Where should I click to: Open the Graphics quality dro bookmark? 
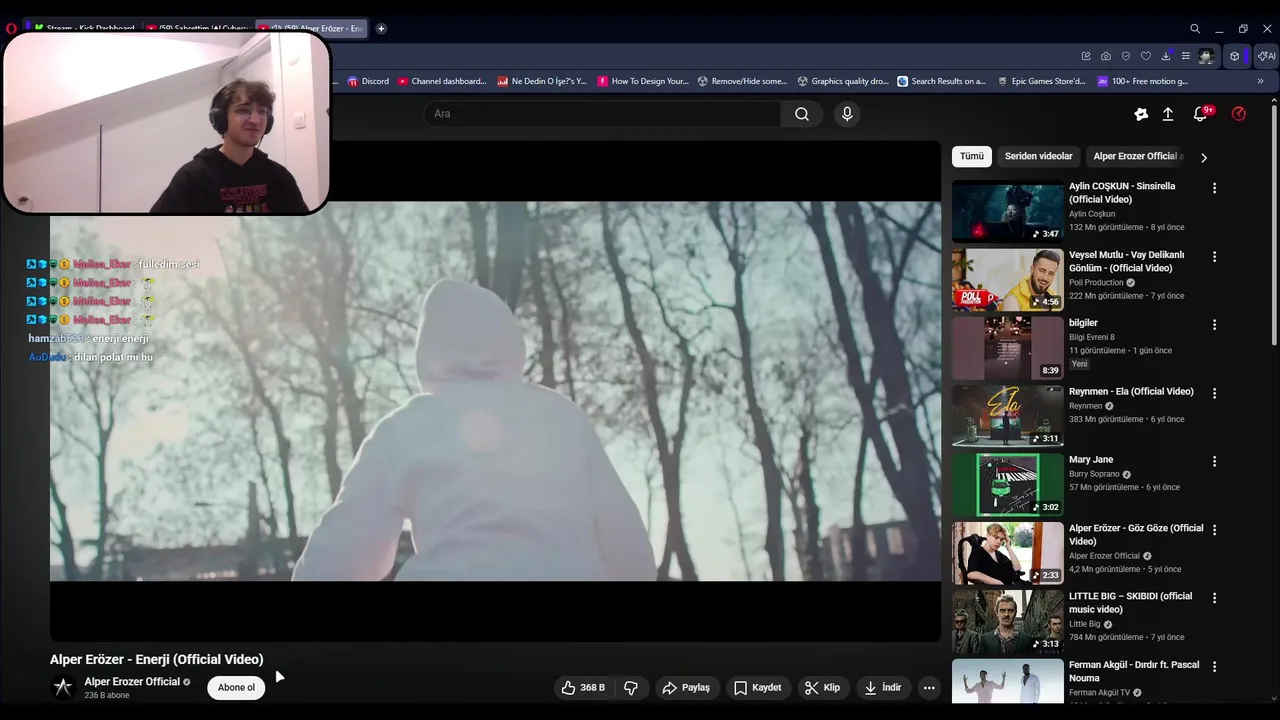click(843, 81)
